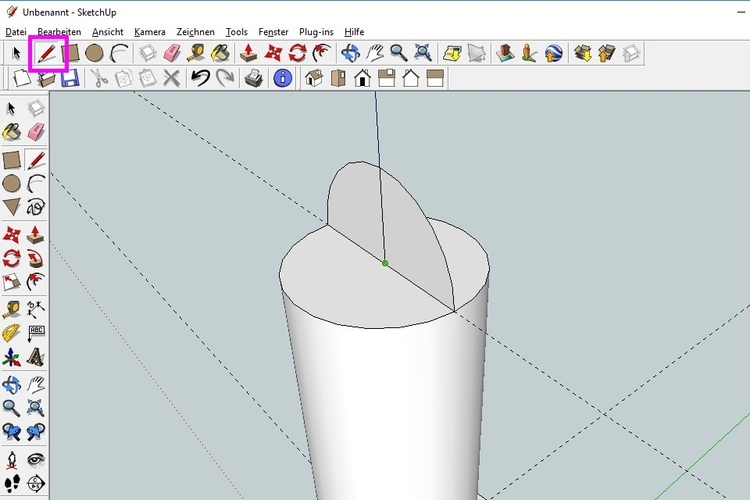
Task: Activate the Offset tool in the top toolbar
Action: 322,53
